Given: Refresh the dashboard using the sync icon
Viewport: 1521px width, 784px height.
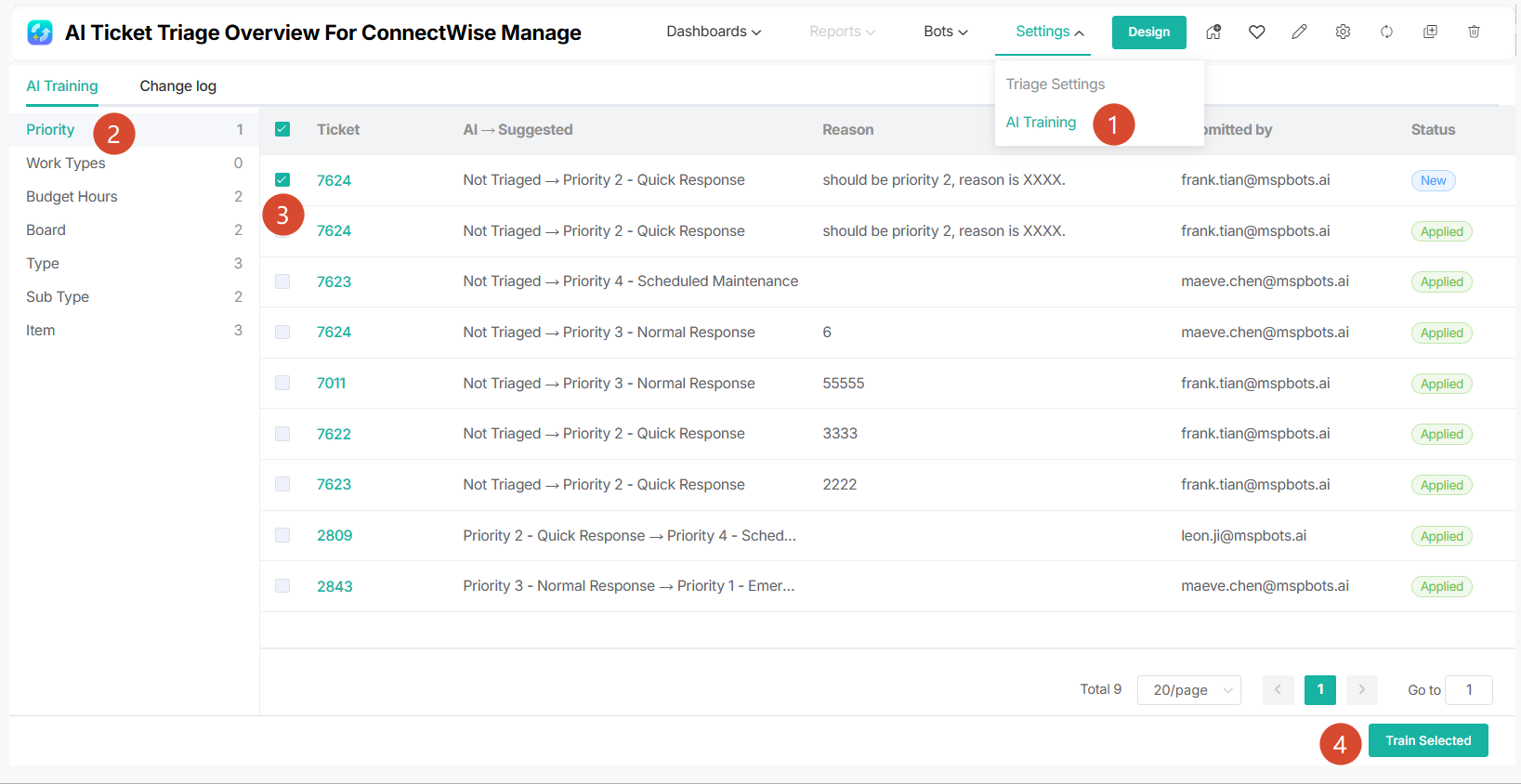Looking at the screenshot, I should 1386,32.
